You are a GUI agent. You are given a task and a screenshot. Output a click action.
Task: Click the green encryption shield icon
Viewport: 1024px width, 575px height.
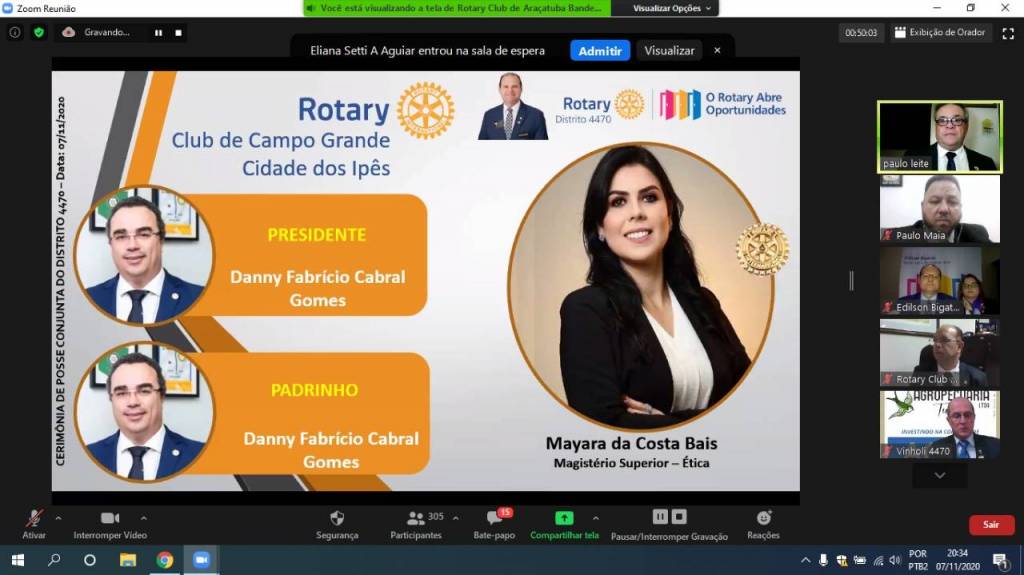pyautogui.click(x=39, y=32)
